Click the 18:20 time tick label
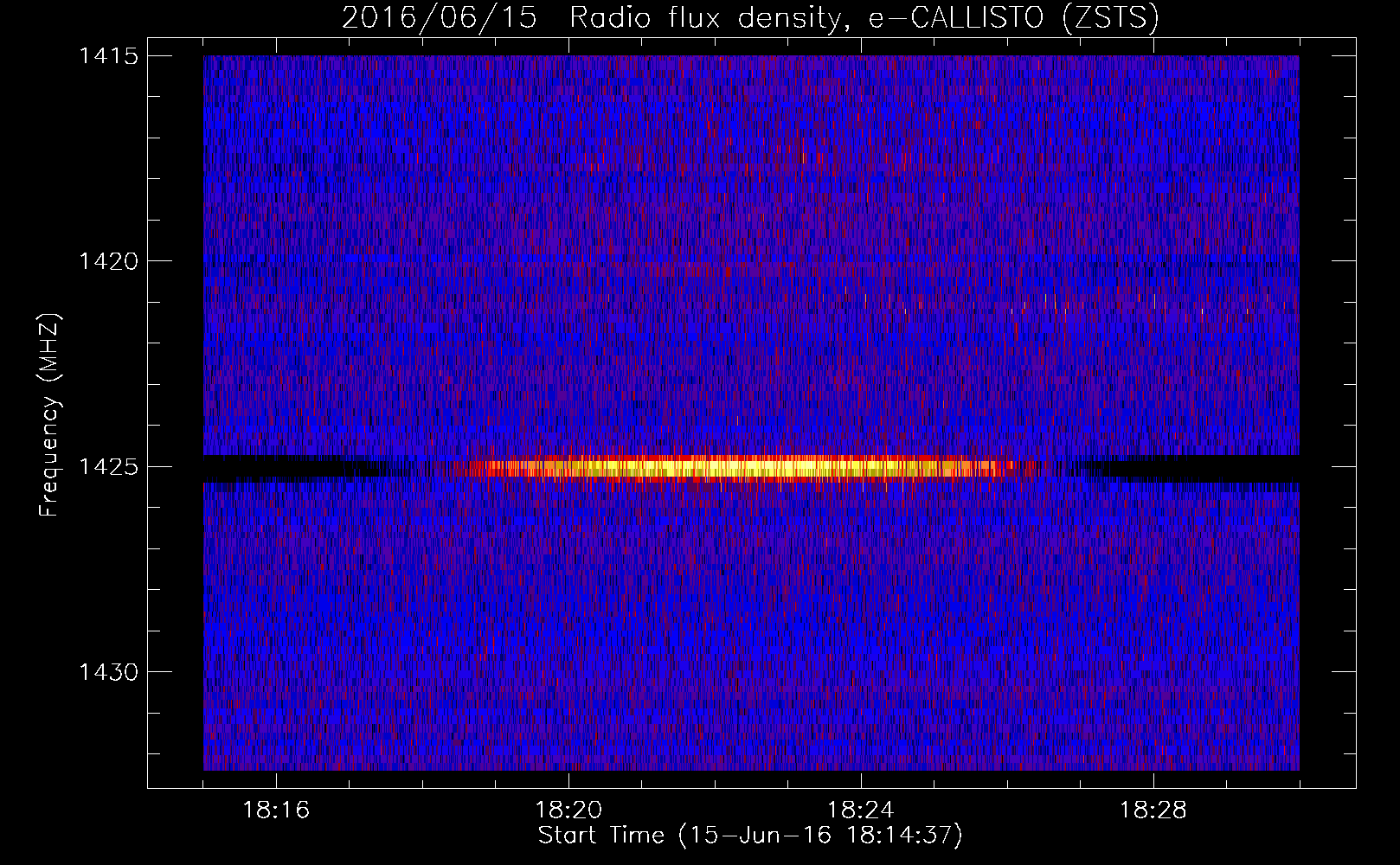 [568, 811]
